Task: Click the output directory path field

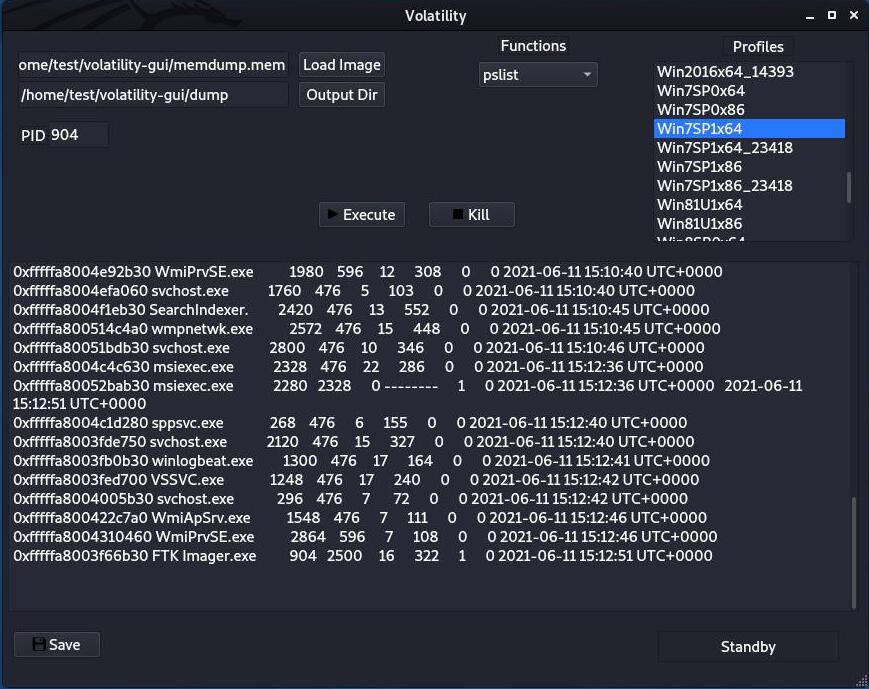Action: [x=152, y=95]
